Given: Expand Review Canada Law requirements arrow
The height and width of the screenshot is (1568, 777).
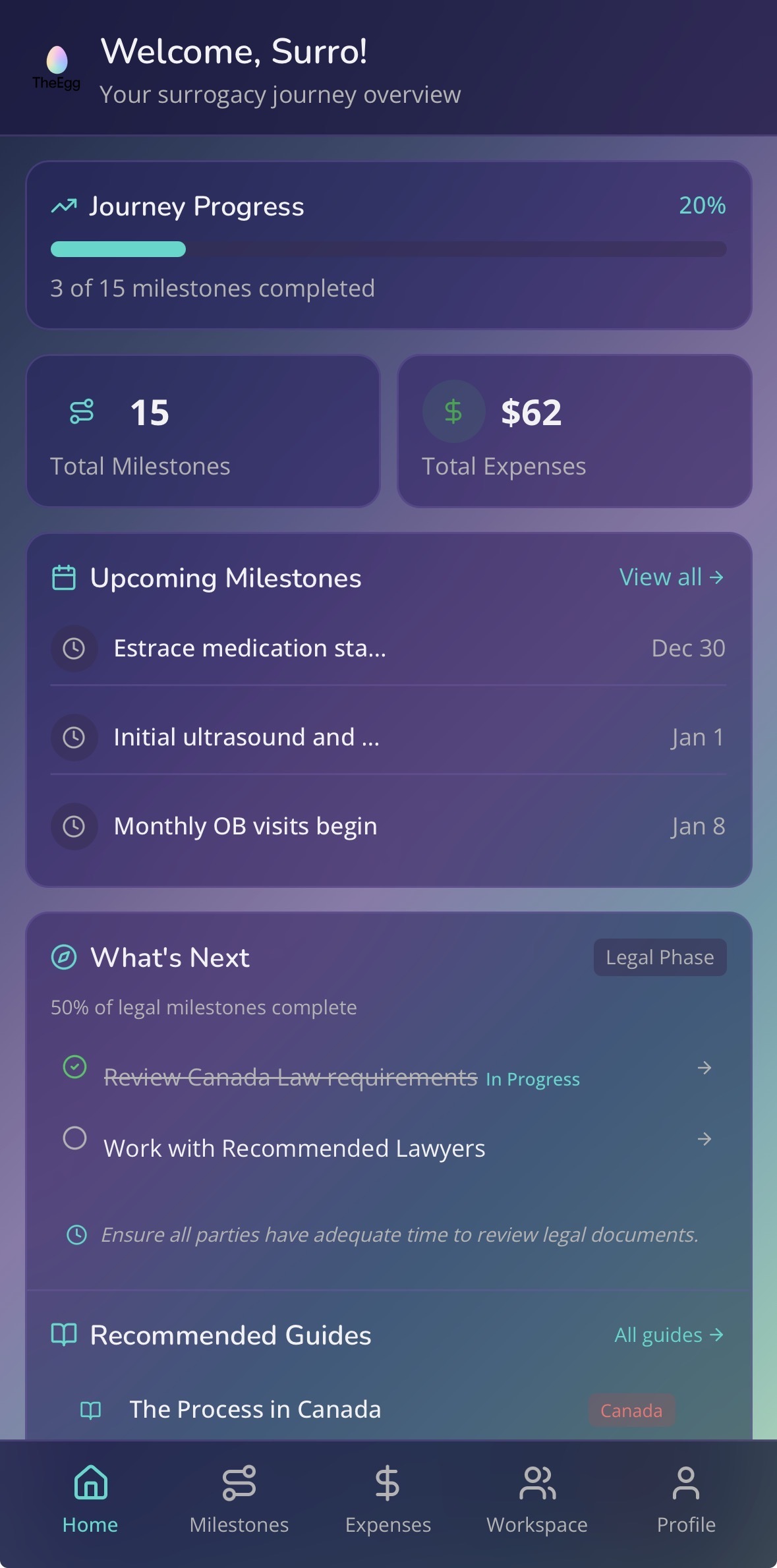Looking at the screenshot, I should point(705,1068).
